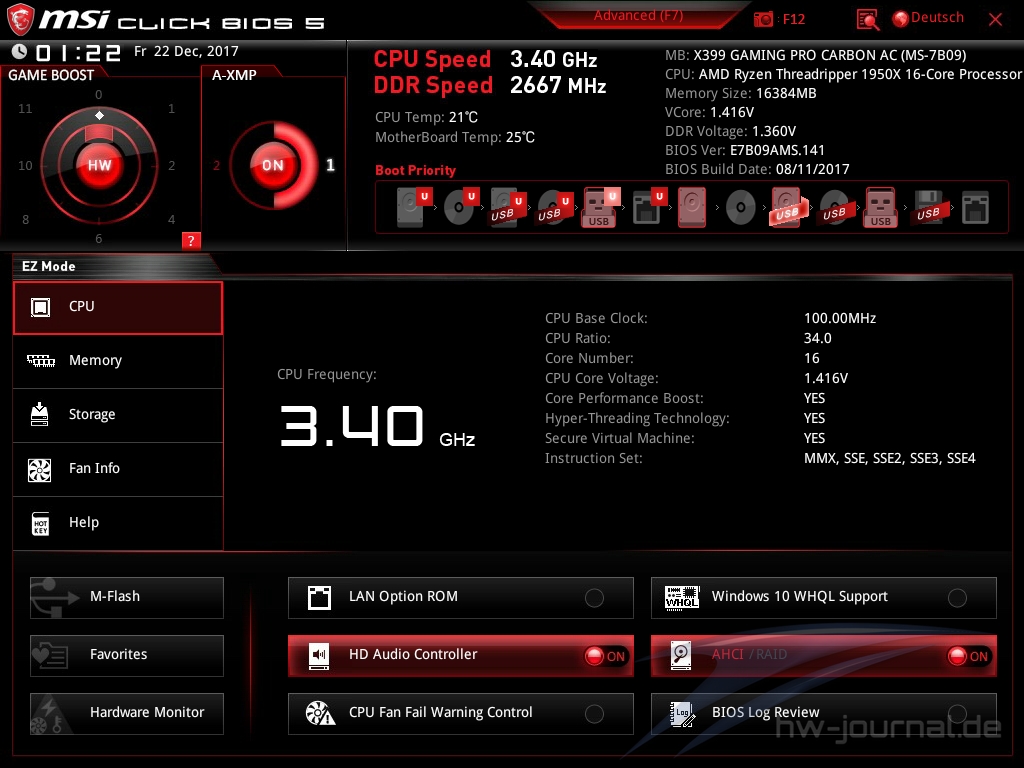Click the Game Boost question mark button
The height and width of the screenshot is (768, 1024).
tap(191, 240)
